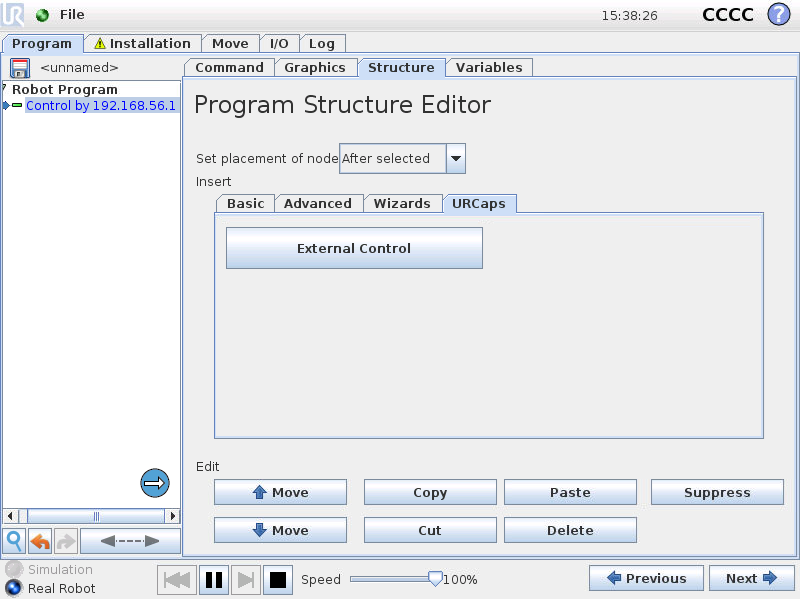The width and height of the screenshot is (800, 599).
Task: Collapse the Robot Program tree node
Action: pyautogui.click(x=5, y=88)
